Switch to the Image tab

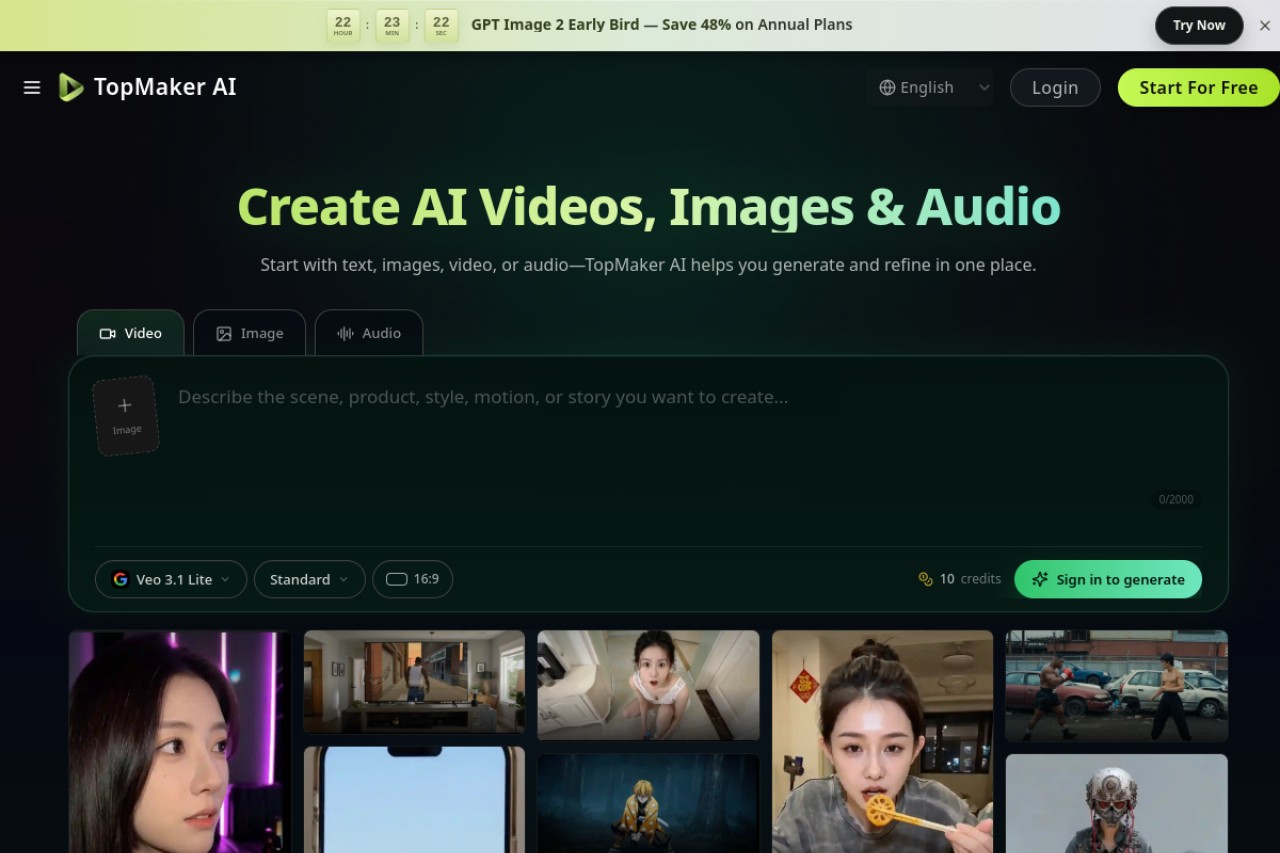point(250,333)
